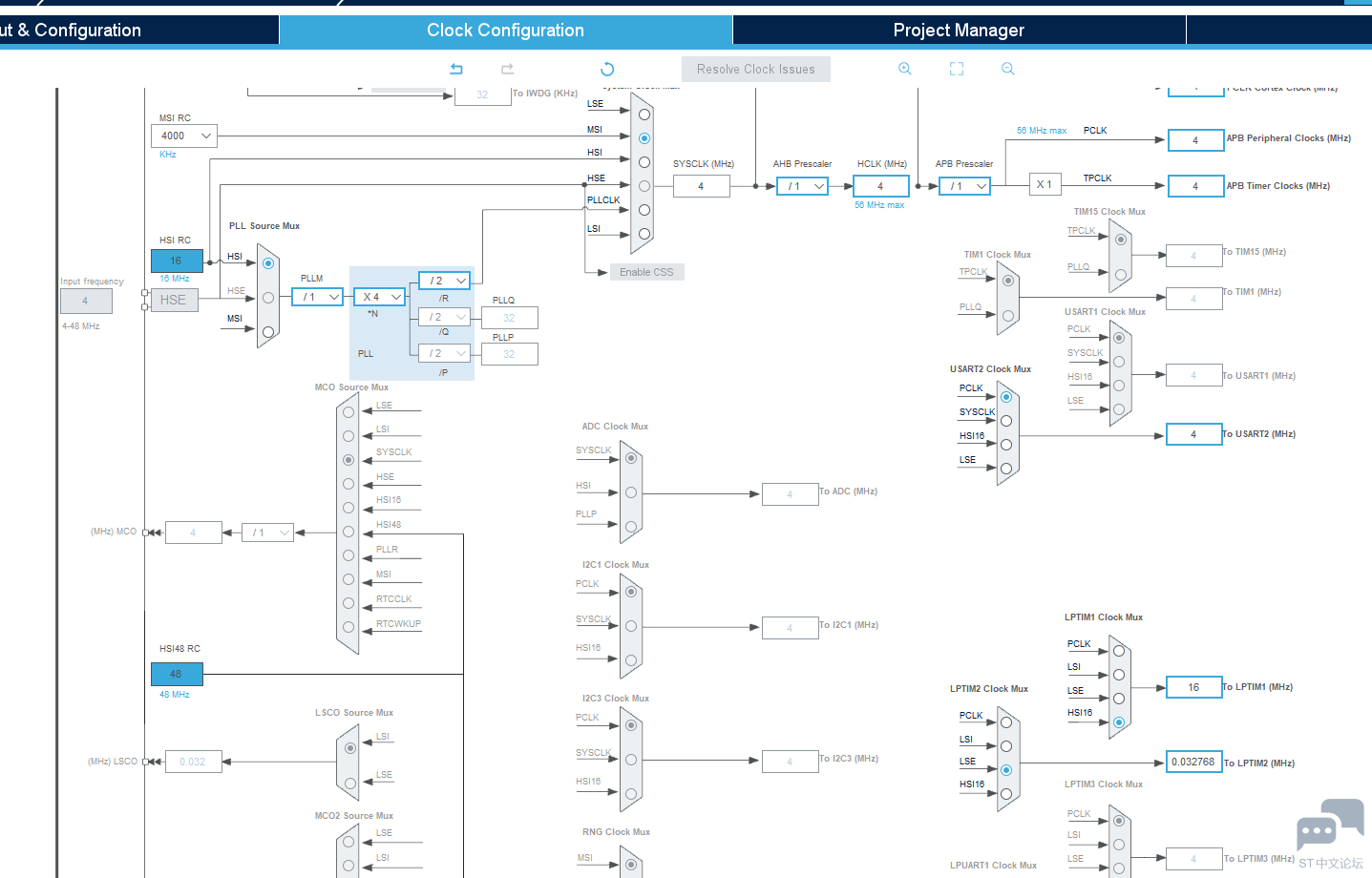Viewport: 1372px width, 878px height.
Task: Select HSI16 in LPTIM2 Clock Mux
Action: click(x=1006, y=794)
